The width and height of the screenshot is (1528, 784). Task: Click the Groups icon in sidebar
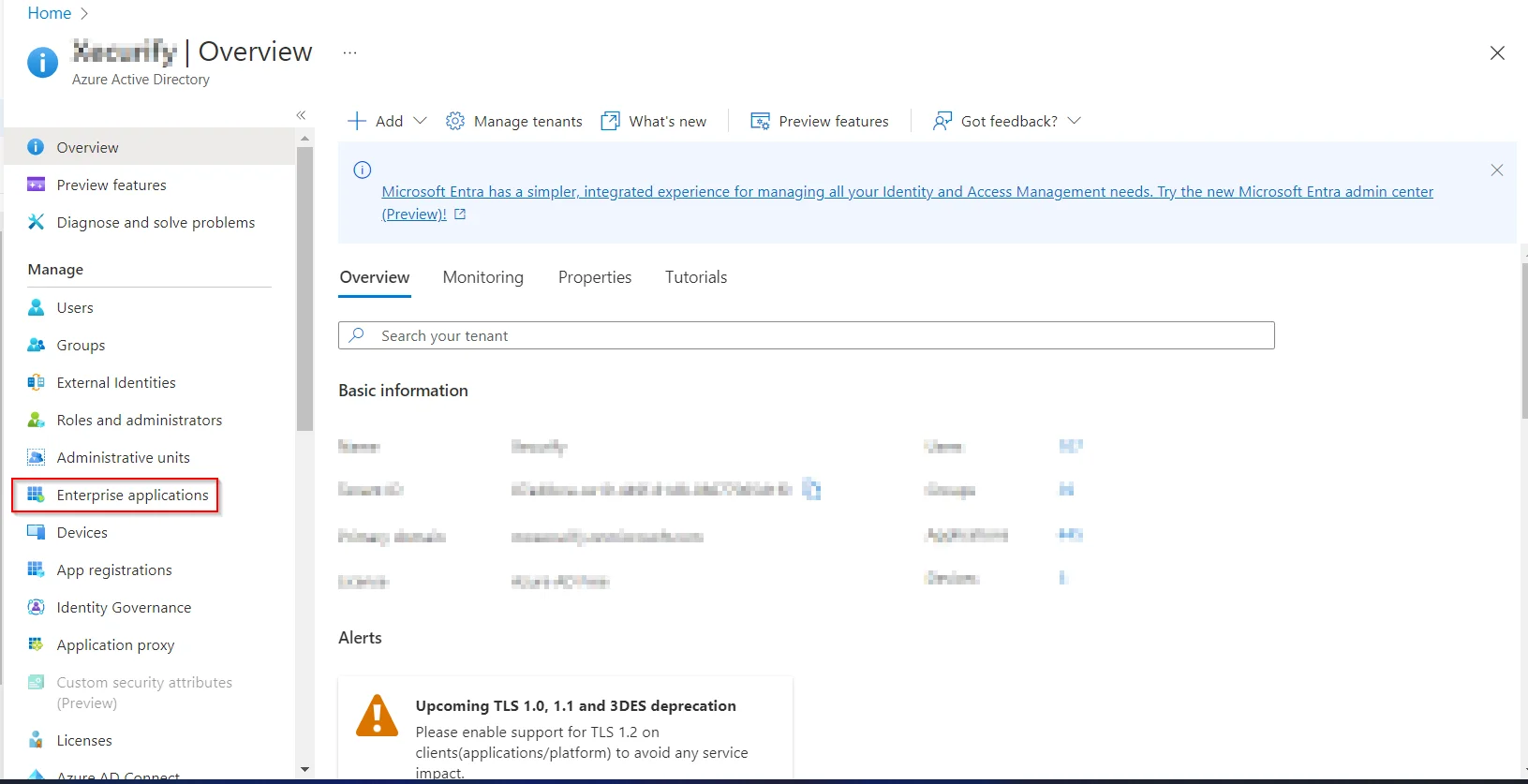[x=36, y=345]
